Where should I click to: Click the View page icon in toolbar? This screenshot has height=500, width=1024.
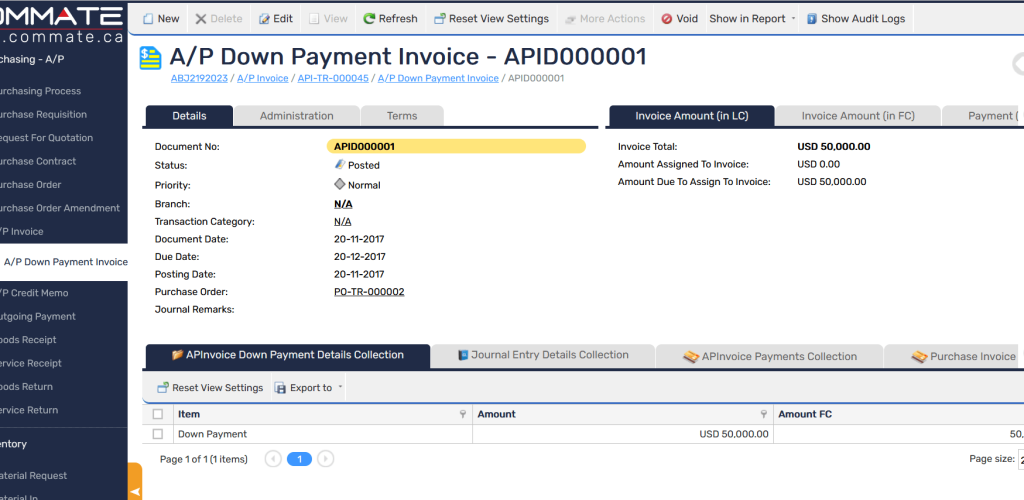(314, 19)
